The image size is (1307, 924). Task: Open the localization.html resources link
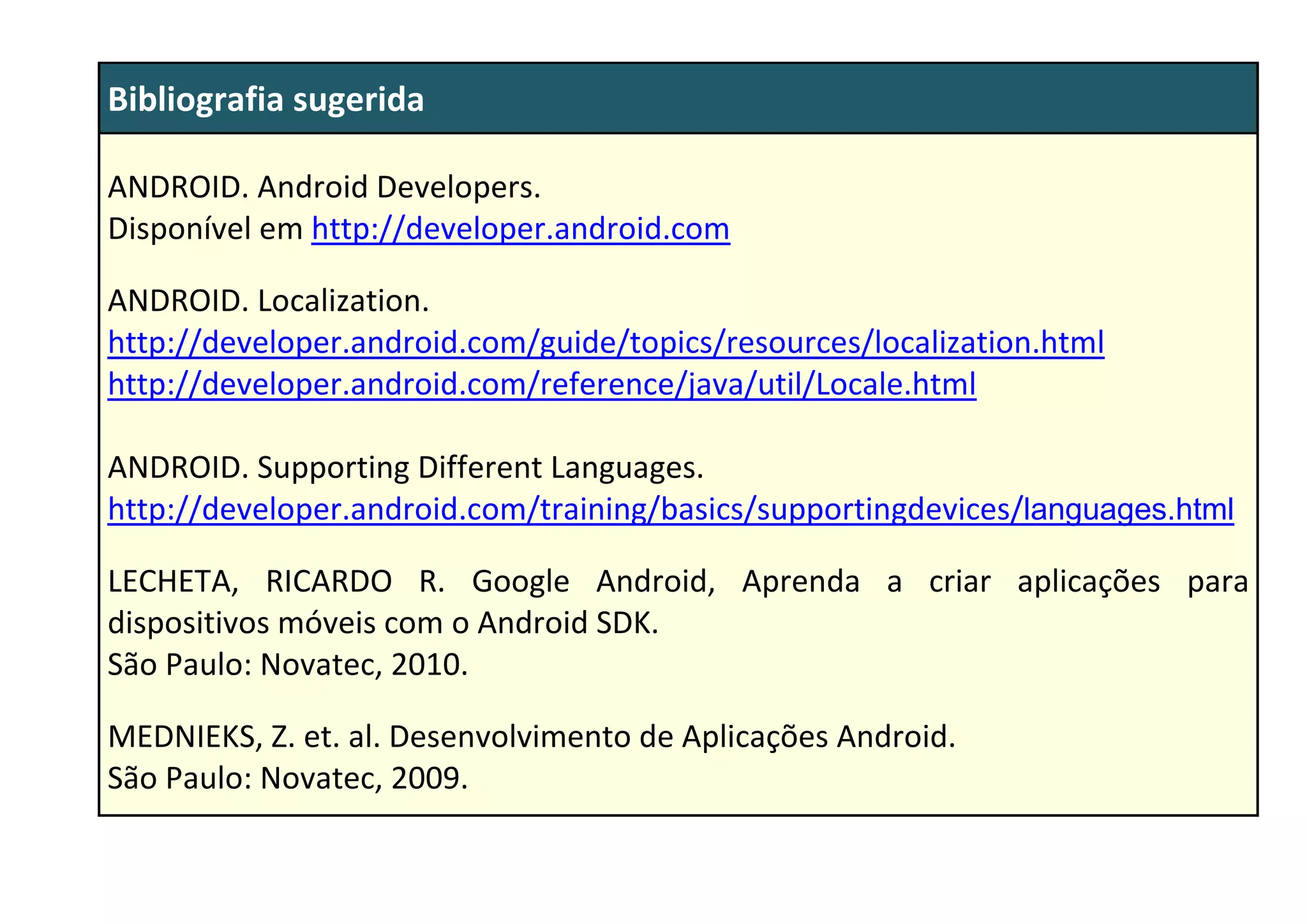pyautogui.click(x=606, y=343)
